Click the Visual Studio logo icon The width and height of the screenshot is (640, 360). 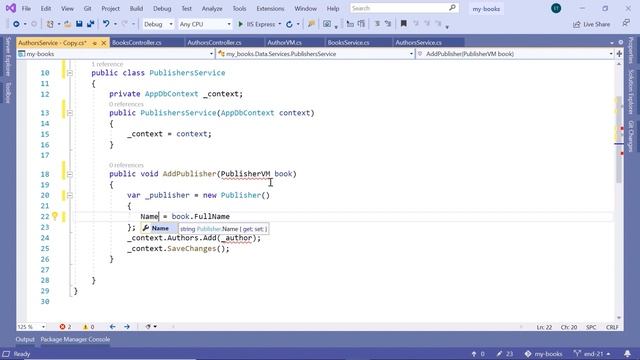(x=11, y=8)
